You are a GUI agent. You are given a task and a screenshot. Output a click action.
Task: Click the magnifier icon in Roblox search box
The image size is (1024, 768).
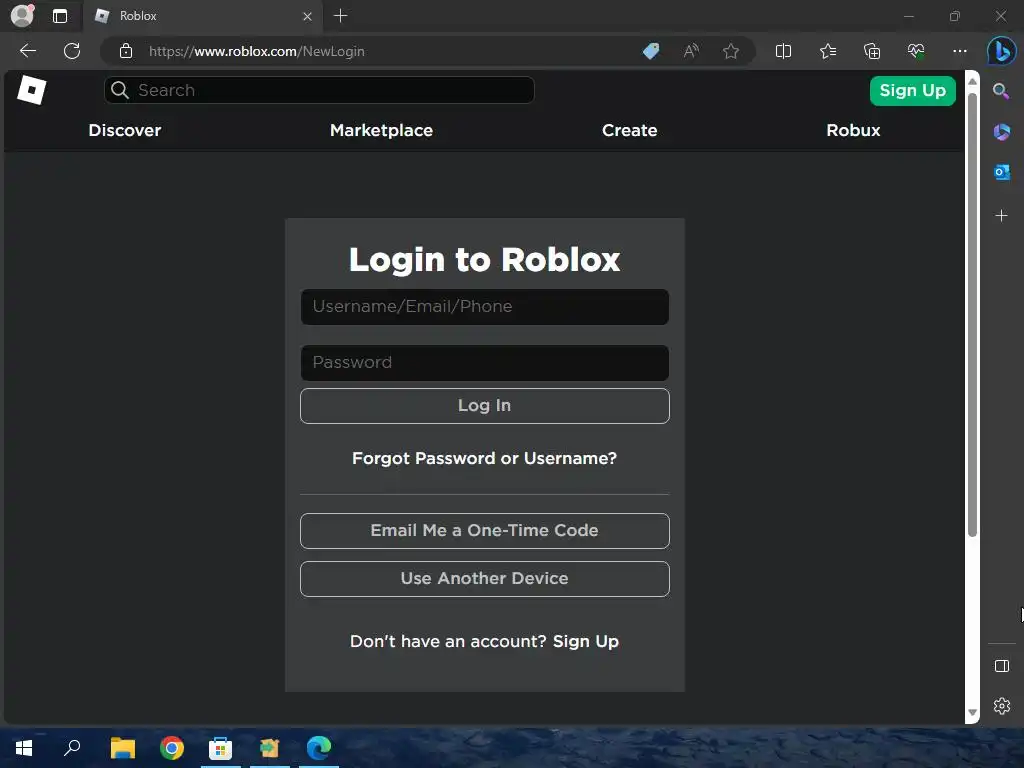click(120, 90)
